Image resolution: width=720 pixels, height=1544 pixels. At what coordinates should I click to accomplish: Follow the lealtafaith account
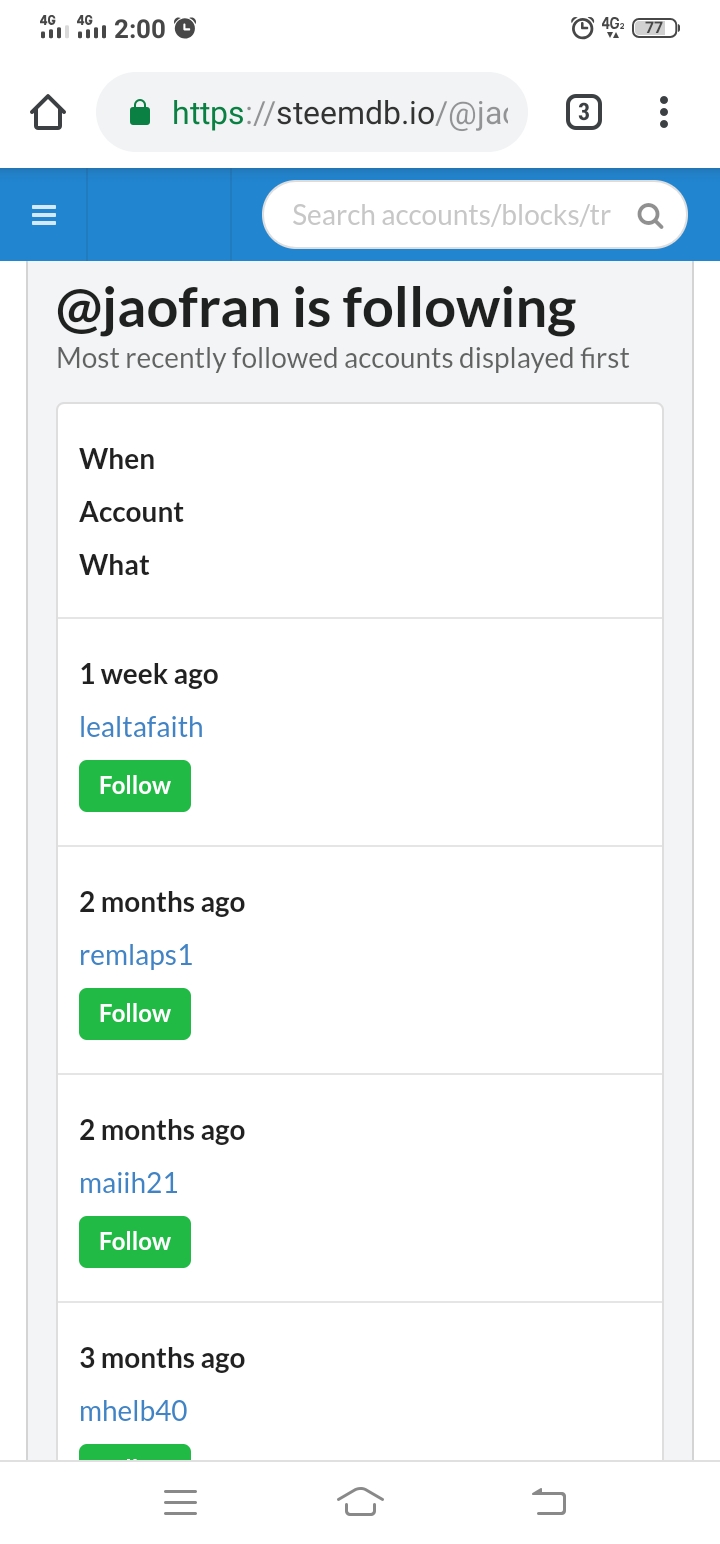click(x=135, y=786)
